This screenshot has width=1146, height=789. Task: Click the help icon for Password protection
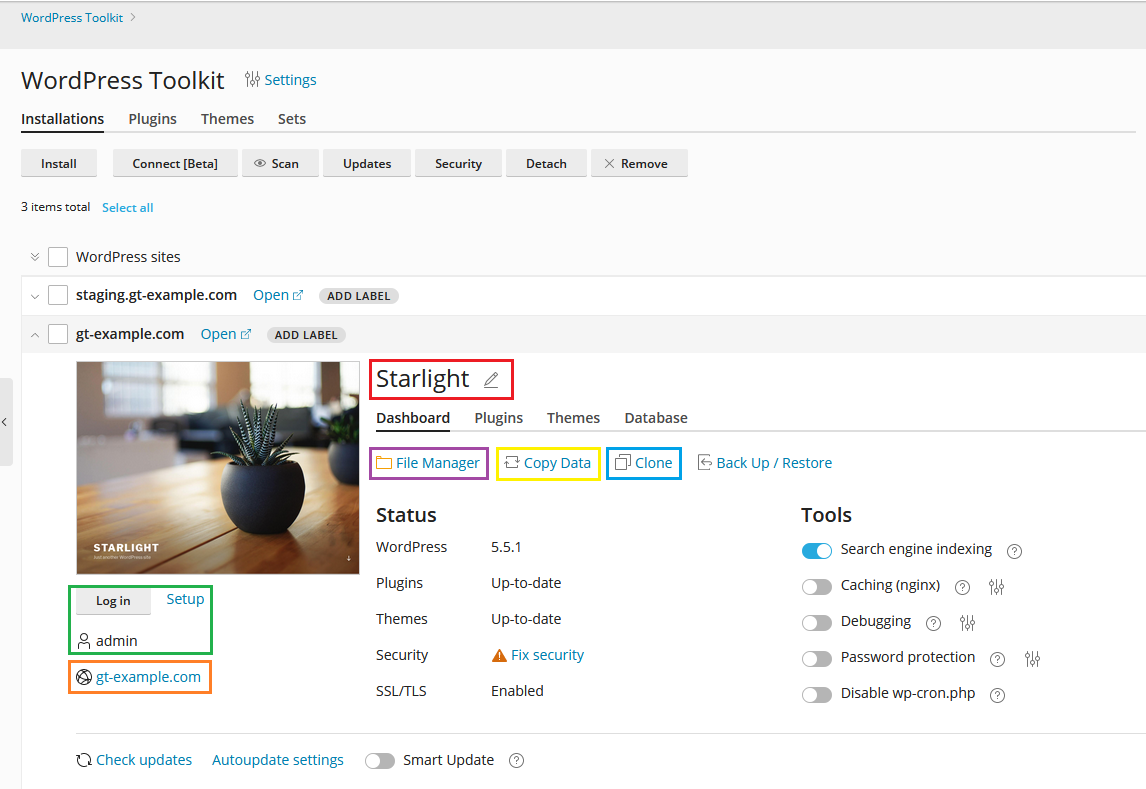click(x=998, y=659)
